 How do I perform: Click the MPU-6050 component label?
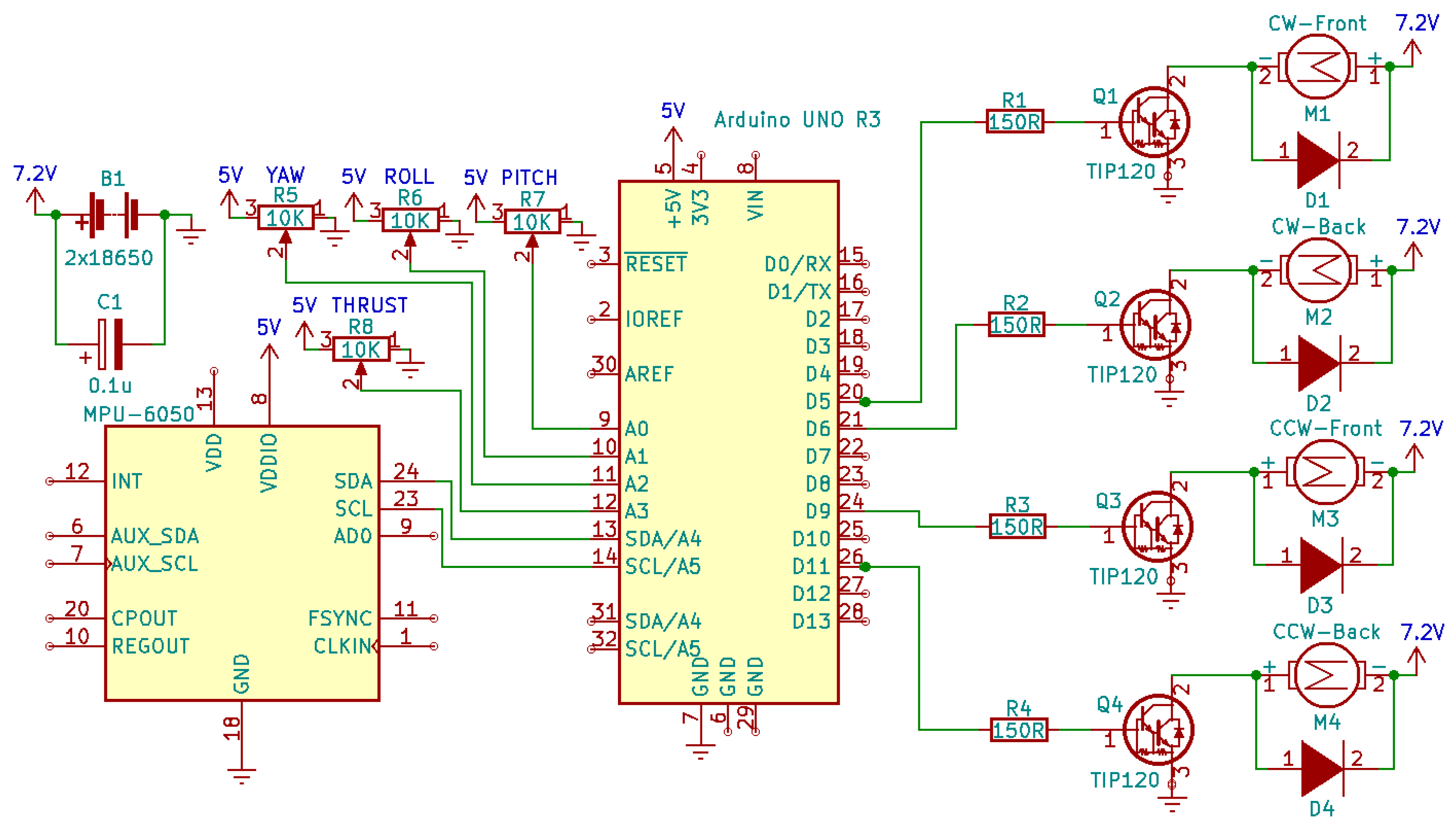click(139, 414)
